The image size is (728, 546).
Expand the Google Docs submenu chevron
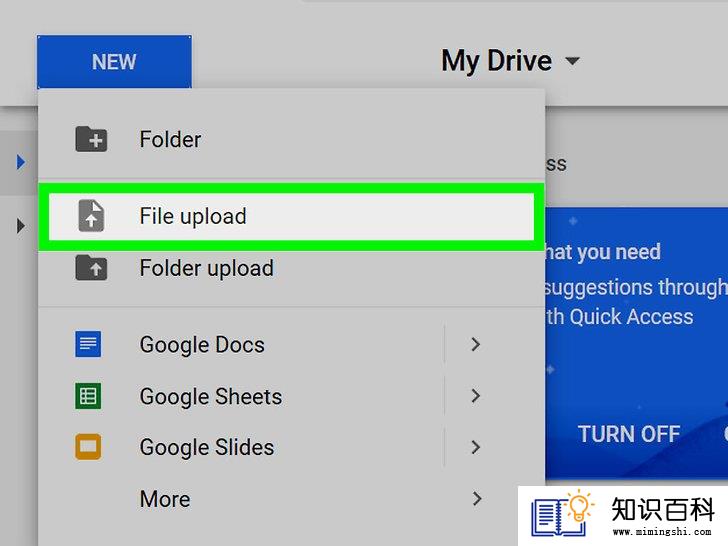475,344
